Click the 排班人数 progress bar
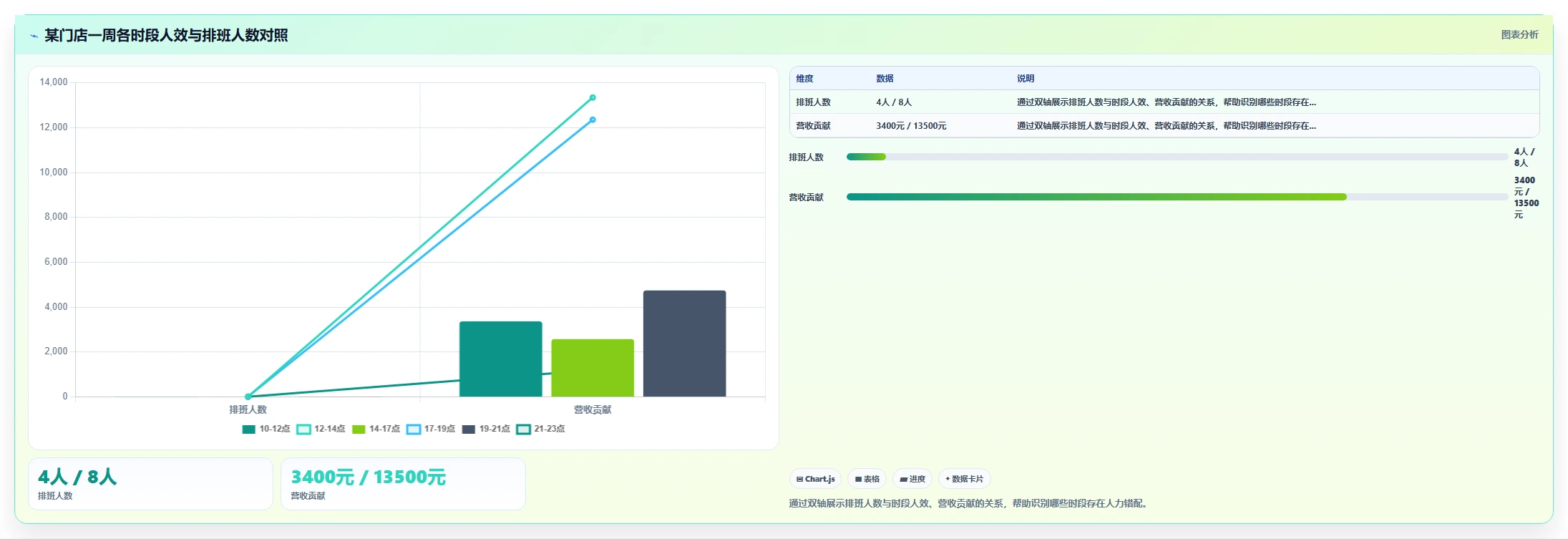 tap(1177, 157)
